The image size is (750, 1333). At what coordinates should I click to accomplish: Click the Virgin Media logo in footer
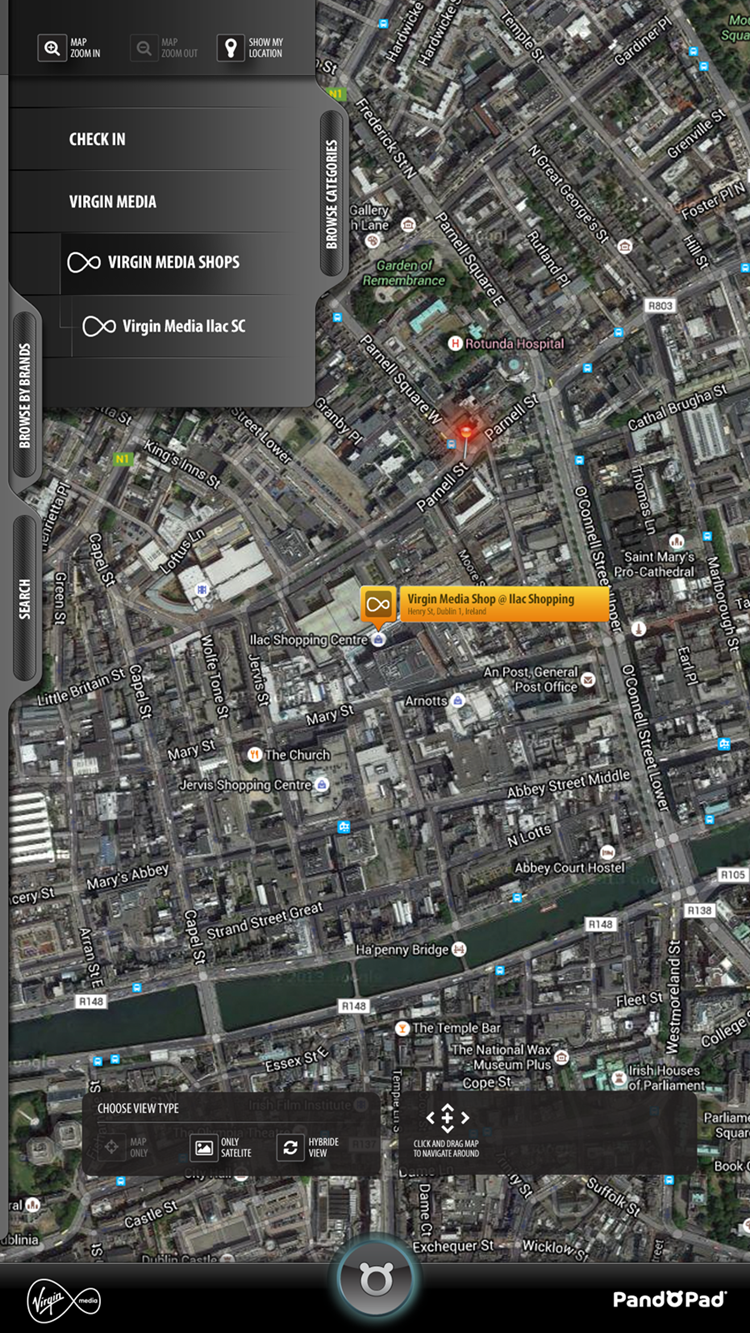(64, 1300)
